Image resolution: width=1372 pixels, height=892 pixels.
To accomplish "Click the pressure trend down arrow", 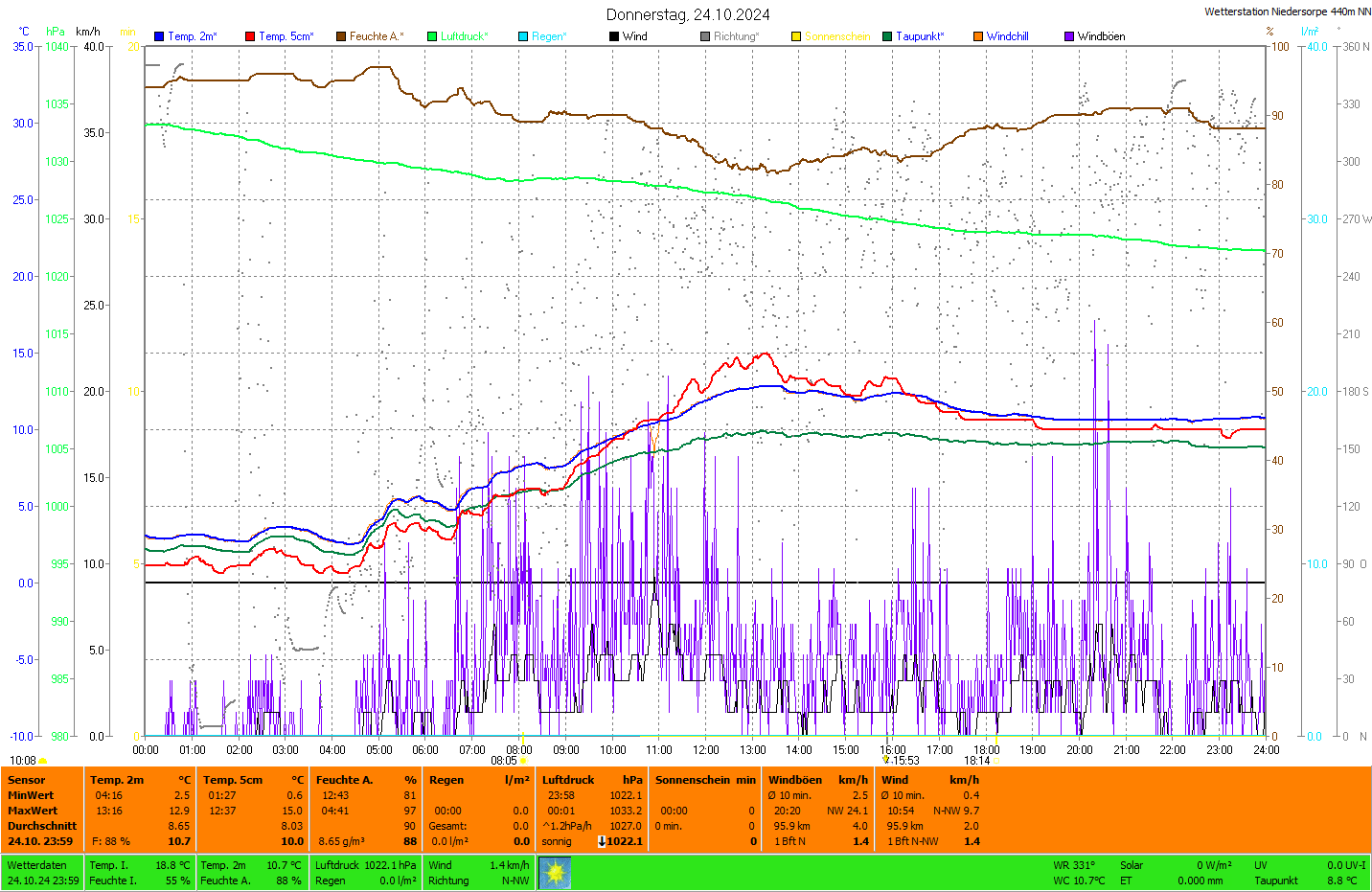I will click(602, 841).
